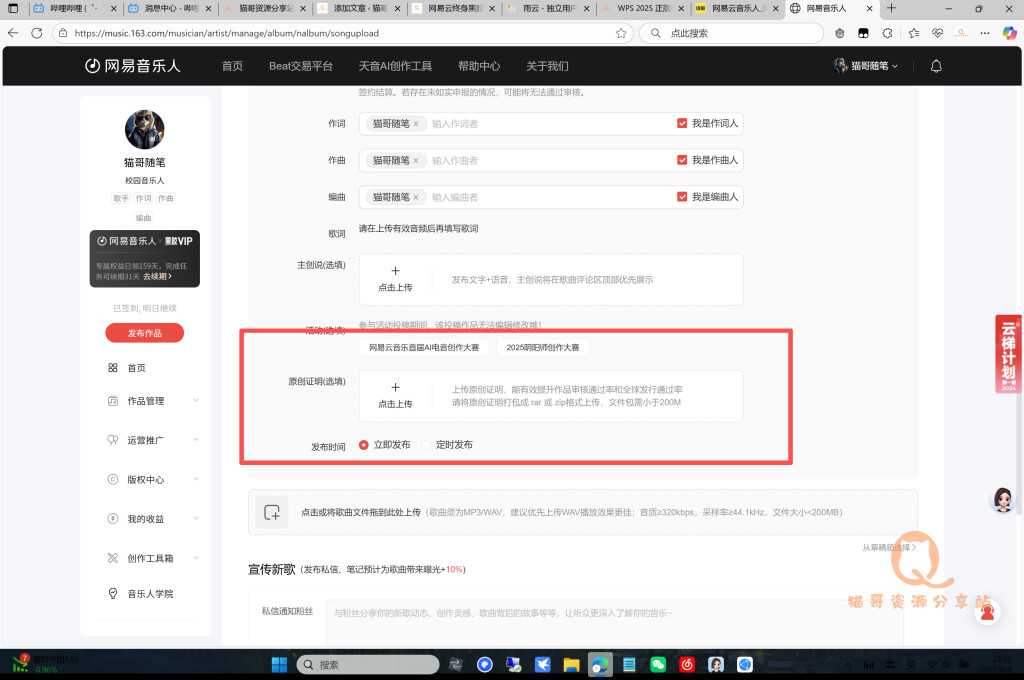Open the browser extensions puzzle icon
Image resolution: width=1024 pixels, height=680 pixels.
[x=887, y=33]
